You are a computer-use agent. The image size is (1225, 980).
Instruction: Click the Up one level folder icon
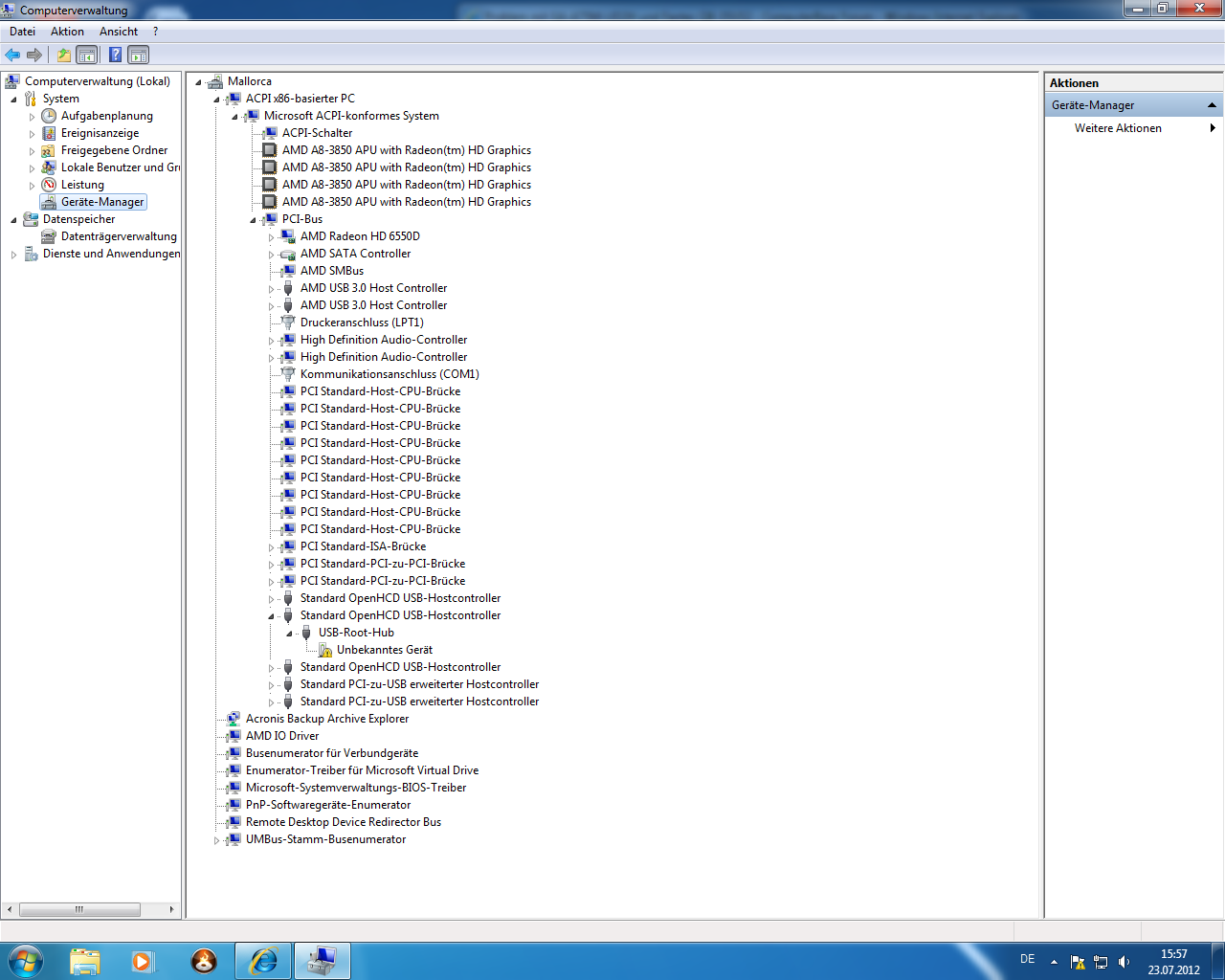coord(64,55)
